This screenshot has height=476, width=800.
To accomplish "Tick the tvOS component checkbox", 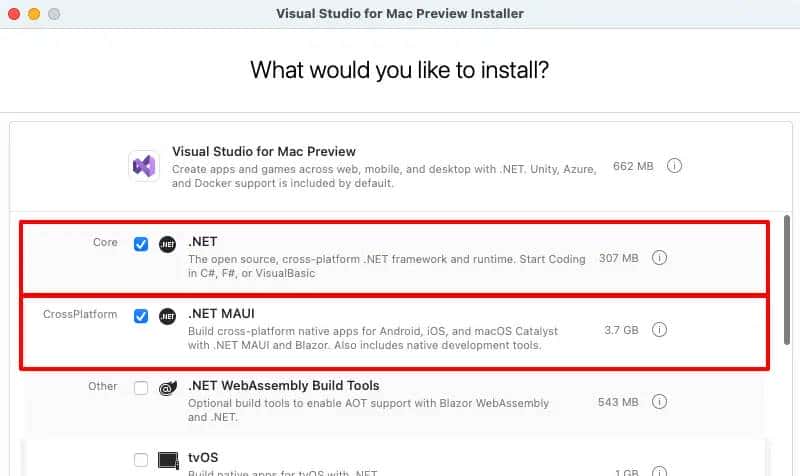I will point(141,460).
